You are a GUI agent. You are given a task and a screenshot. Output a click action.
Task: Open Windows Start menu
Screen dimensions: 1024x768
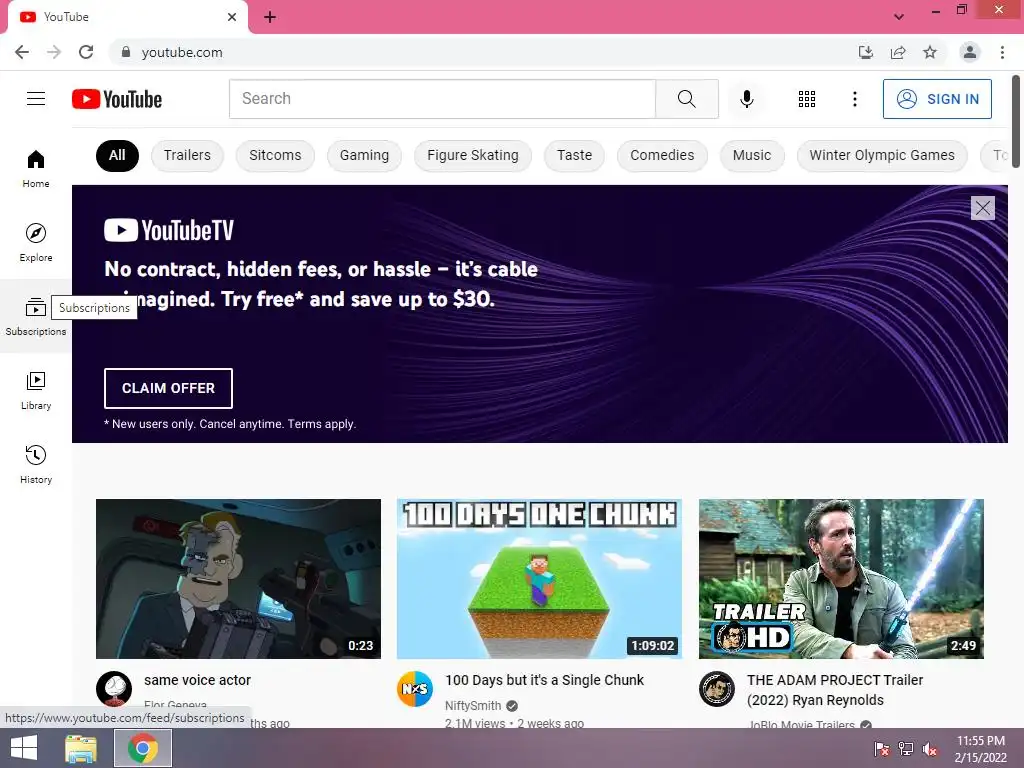click(24, 748)
